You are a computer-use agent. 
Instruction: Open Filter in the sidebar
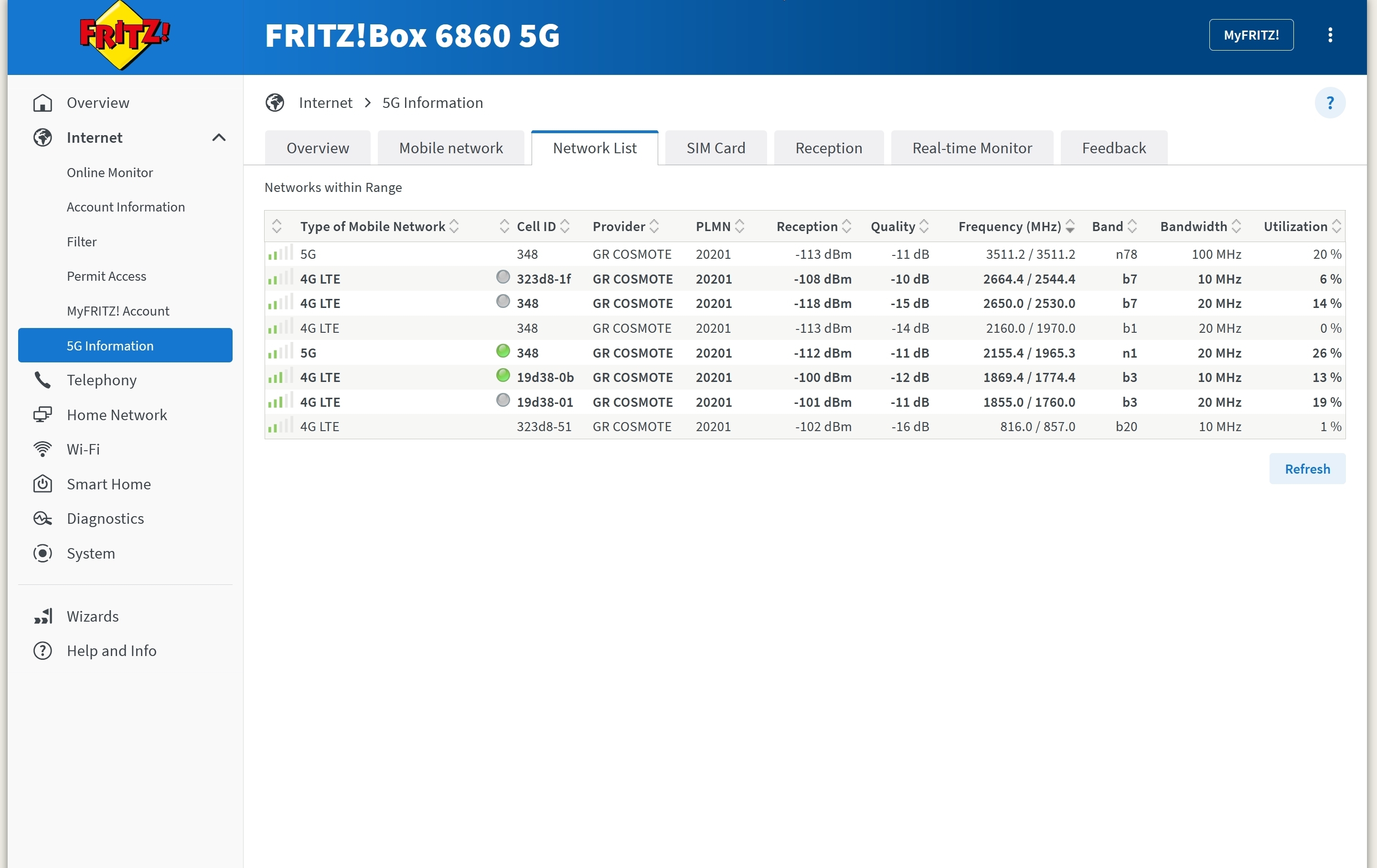coord(82,241)
